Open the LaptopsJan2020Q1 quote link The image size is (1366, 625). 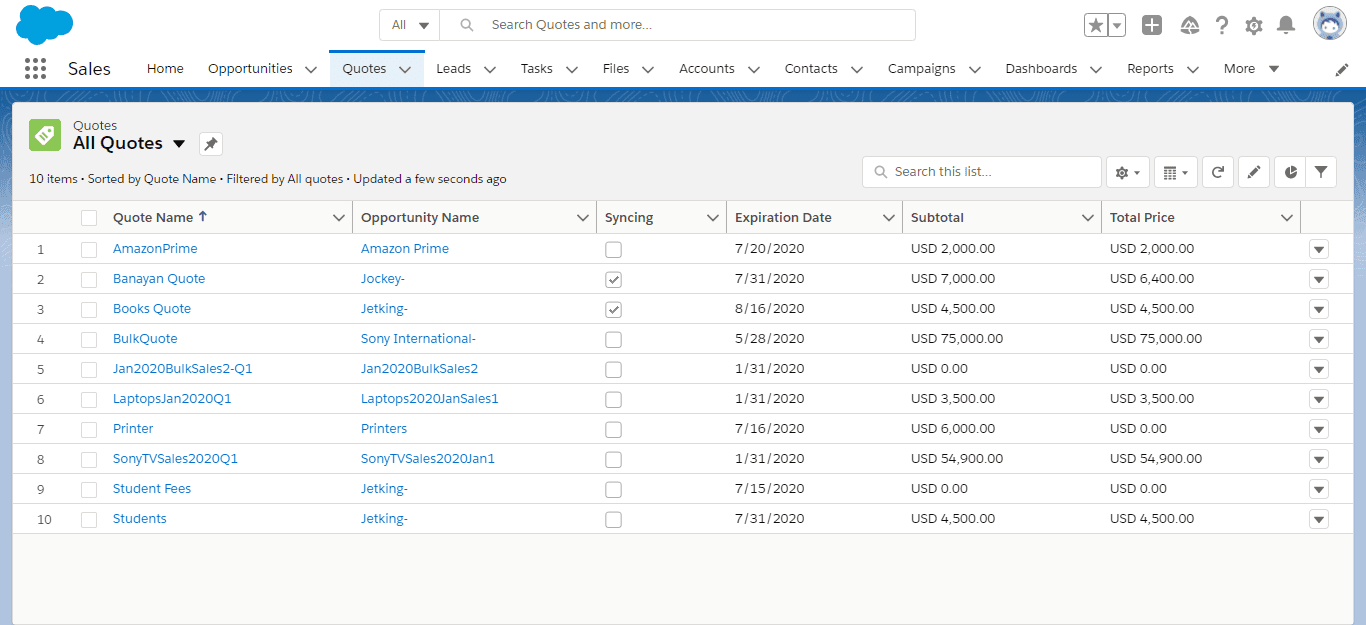tap(172, 399)
